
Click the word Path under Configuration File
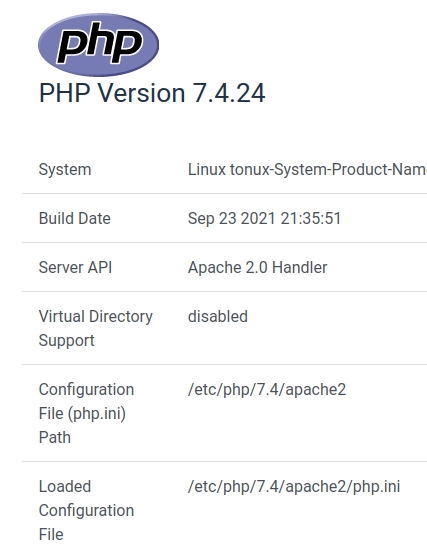55,437
